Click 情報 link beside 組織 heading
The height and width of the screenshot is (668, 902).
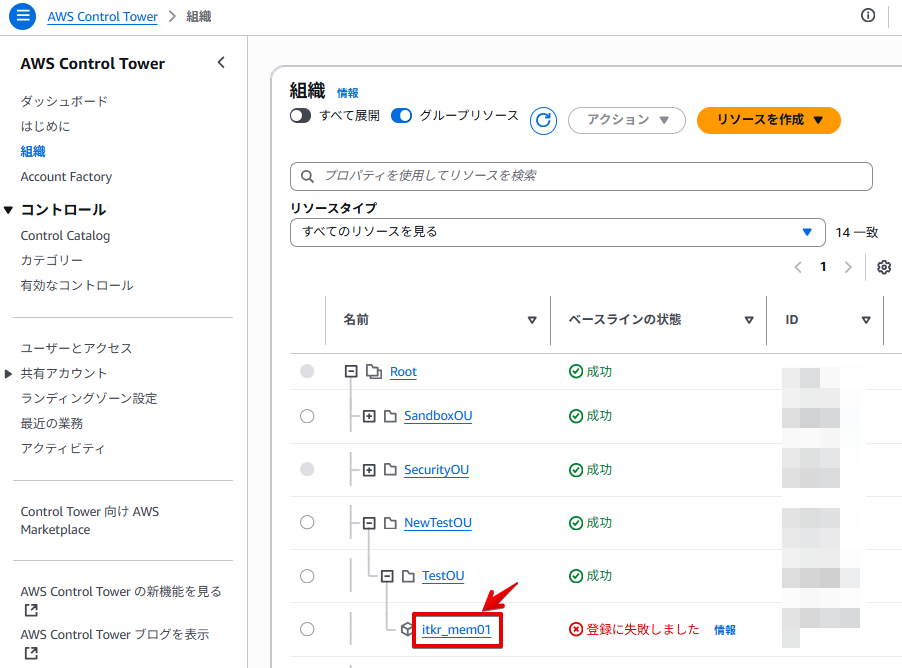[347, 93]
